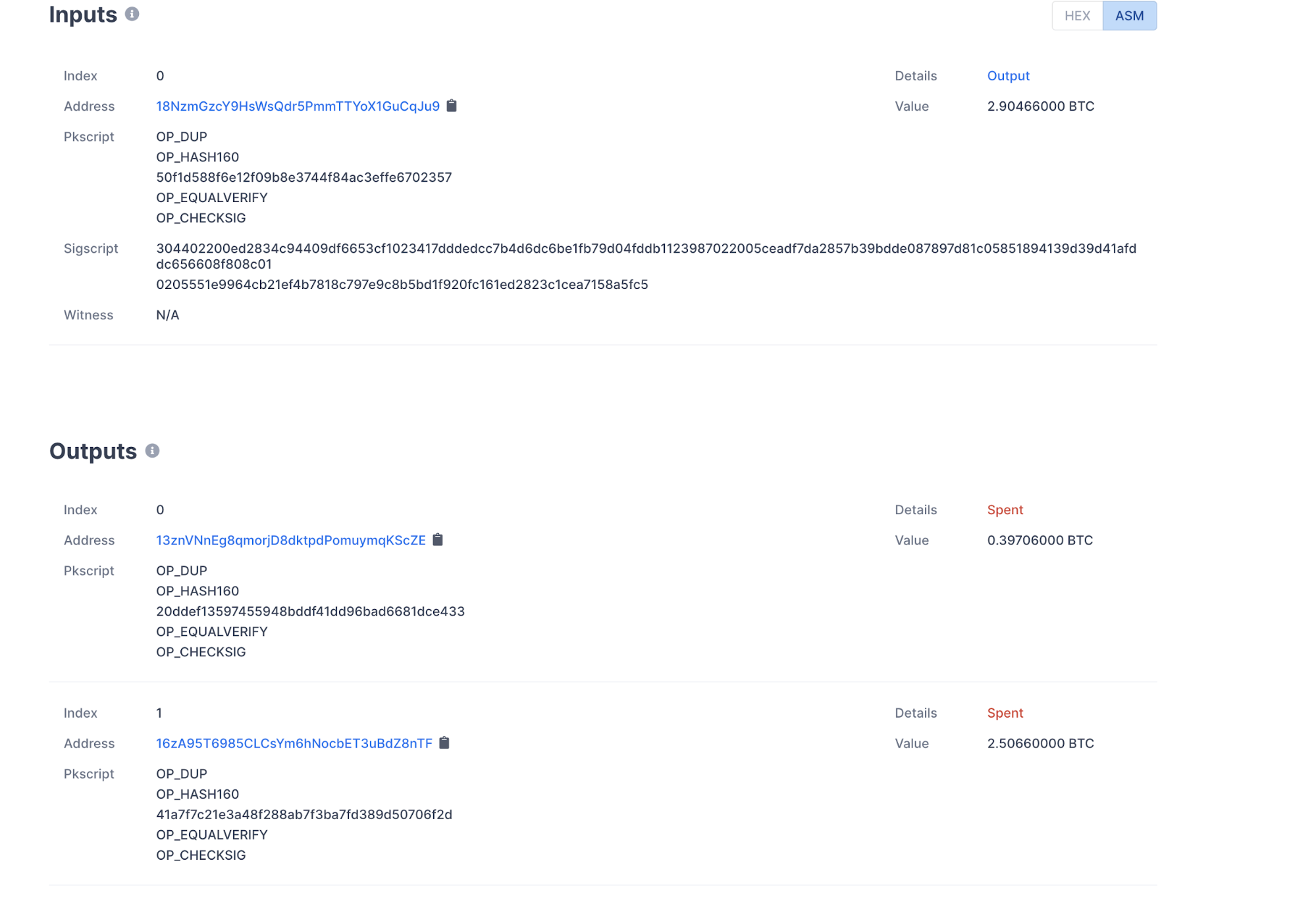Click output 0 pubkey hash 20ddef135974

pos(310,611)
